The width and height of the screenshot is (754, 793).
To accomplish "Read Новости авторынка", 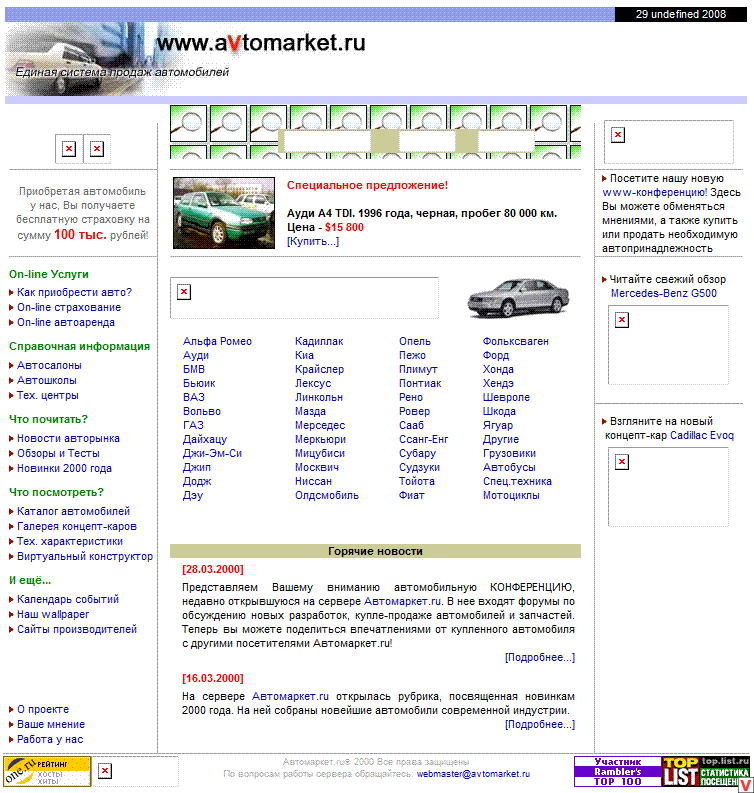I will [x=68, y=438].
